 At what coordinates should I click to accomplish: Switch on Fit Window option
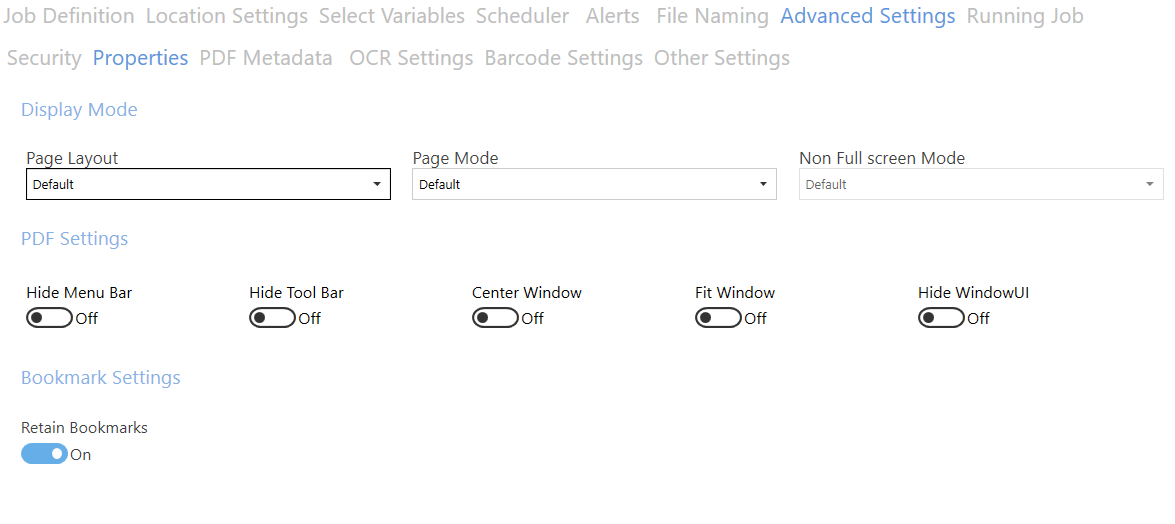click(x=718, y=318)
